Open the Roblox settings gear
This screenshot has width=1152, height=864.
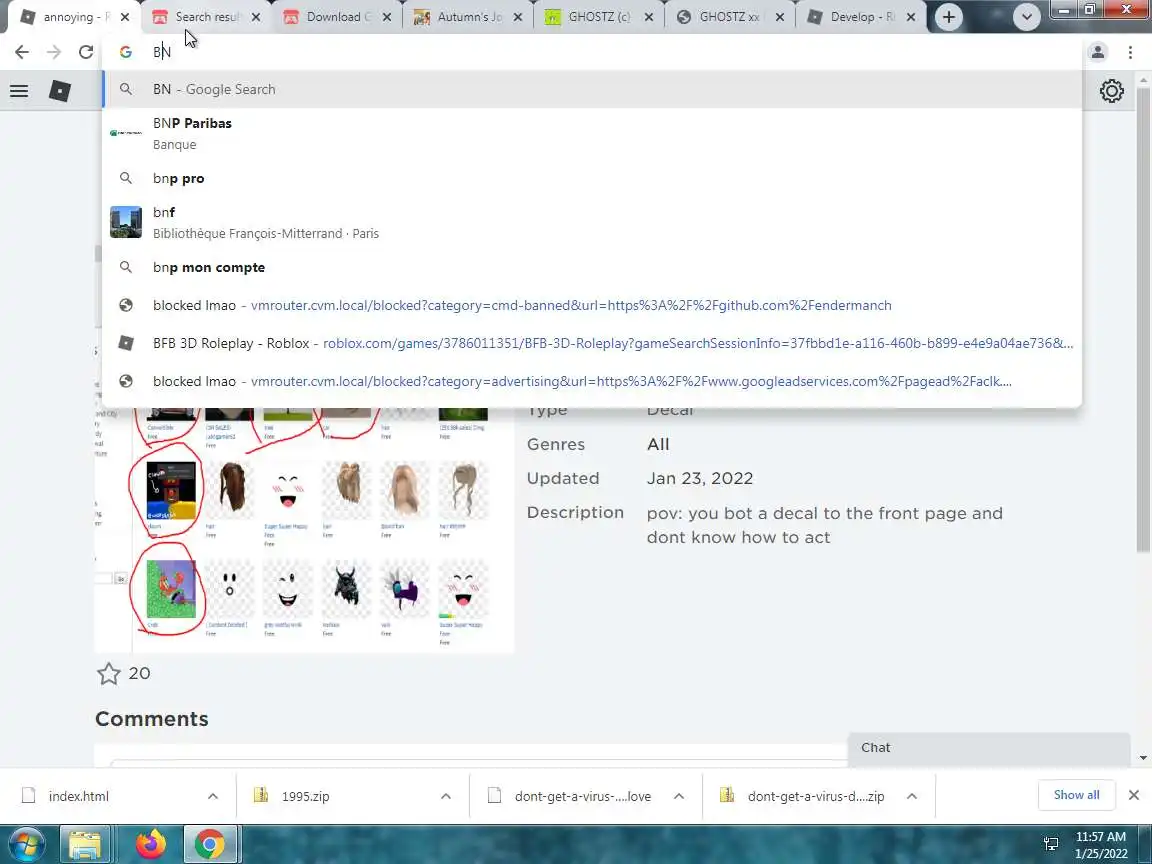[1112, 91]
